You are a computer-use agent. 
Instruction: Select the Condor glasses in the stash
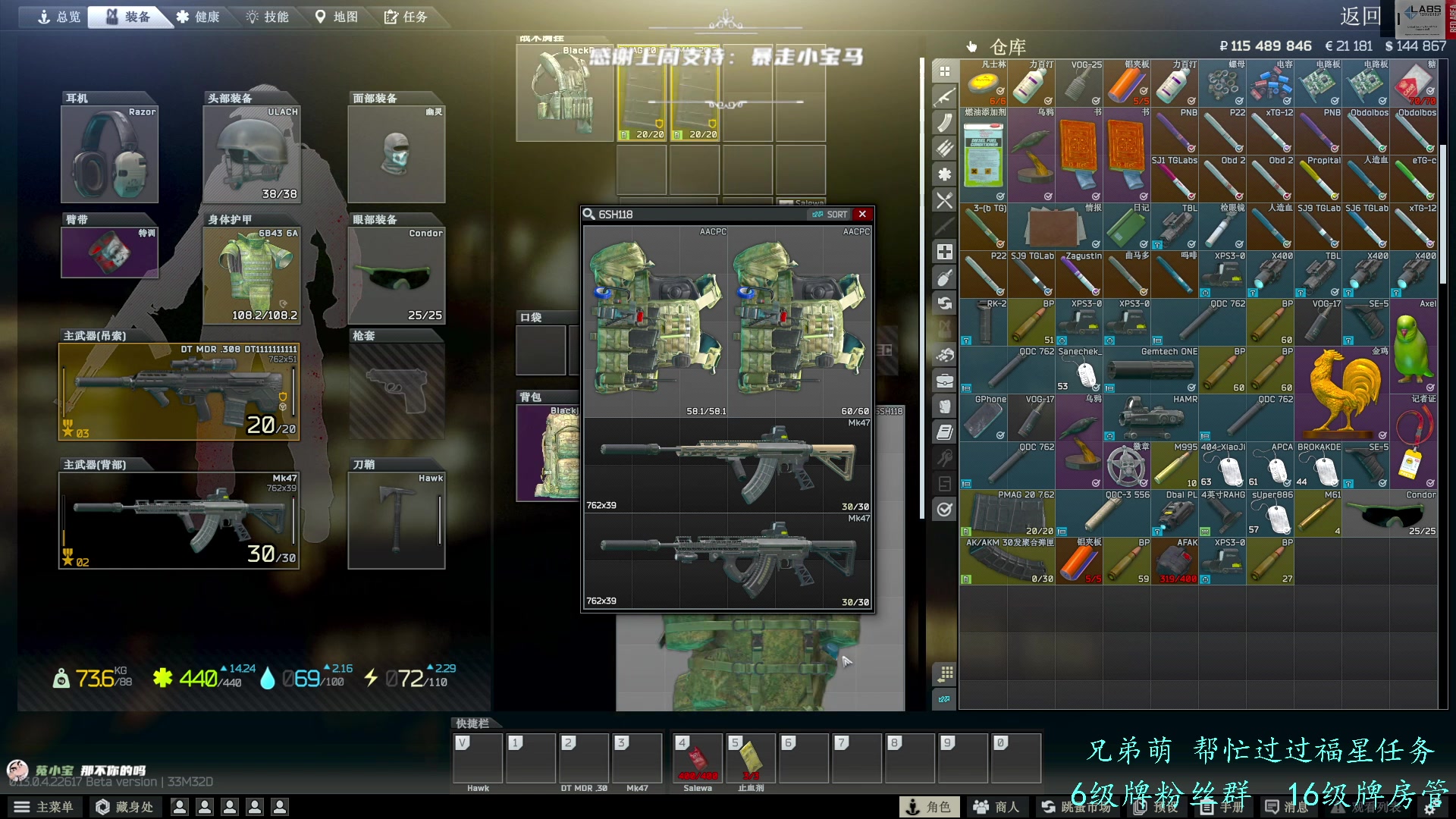coord(1390,513)
